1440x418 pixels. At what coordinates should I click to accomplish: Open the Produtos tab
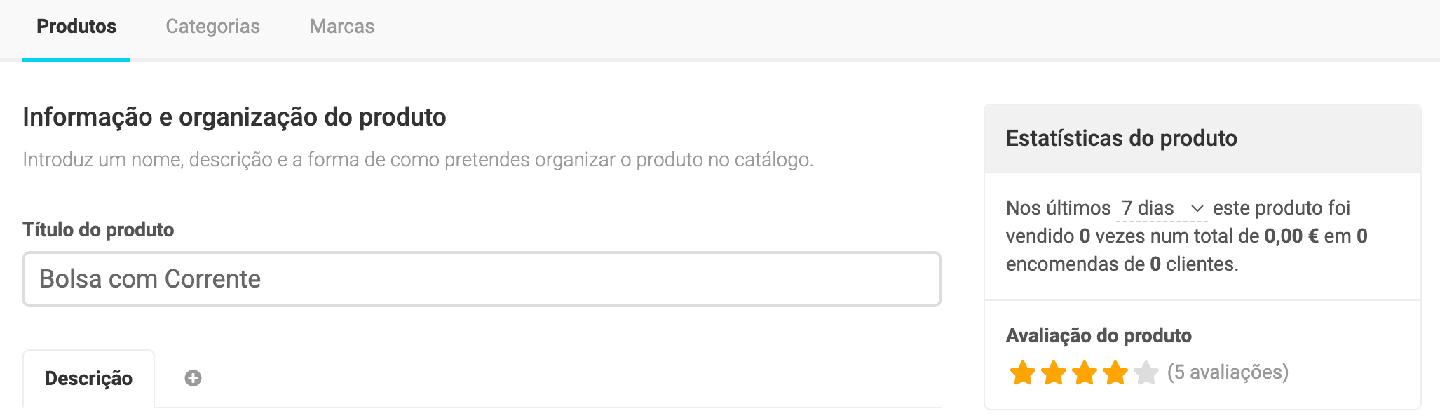(x=76, y=27)
